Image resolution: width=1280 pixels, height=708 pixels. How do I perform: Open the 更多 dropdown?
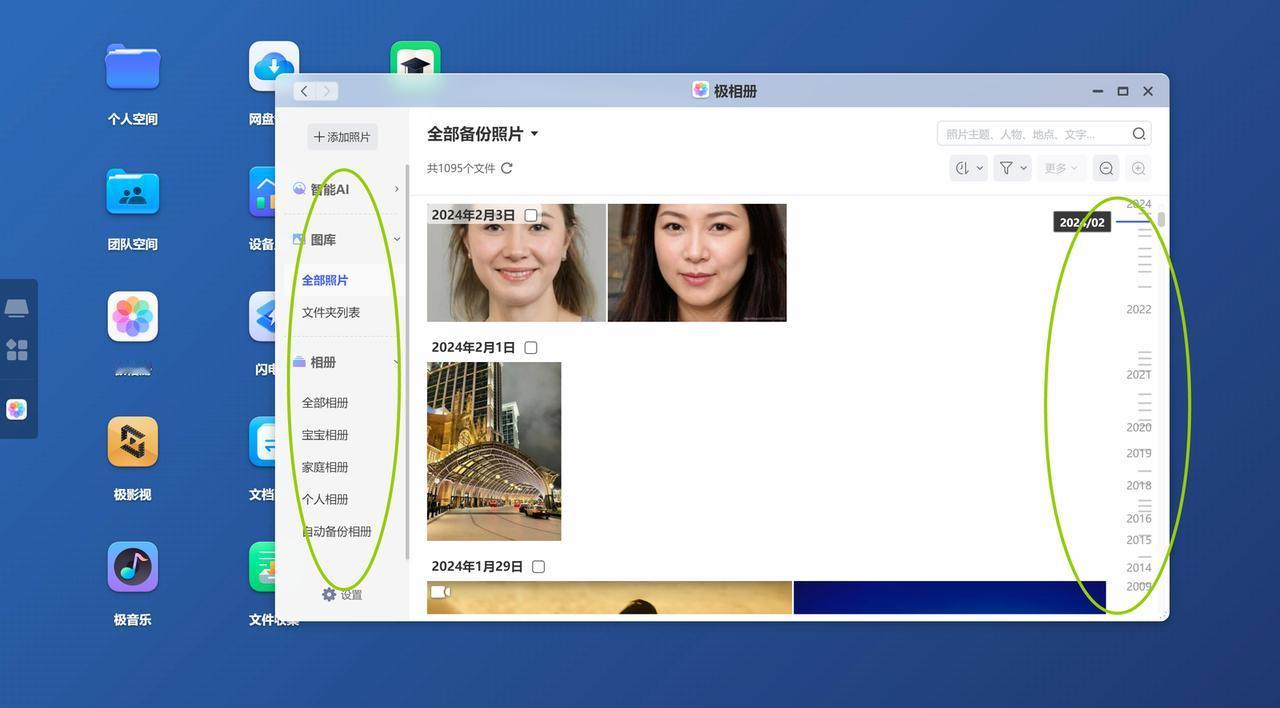[1060, 168]
